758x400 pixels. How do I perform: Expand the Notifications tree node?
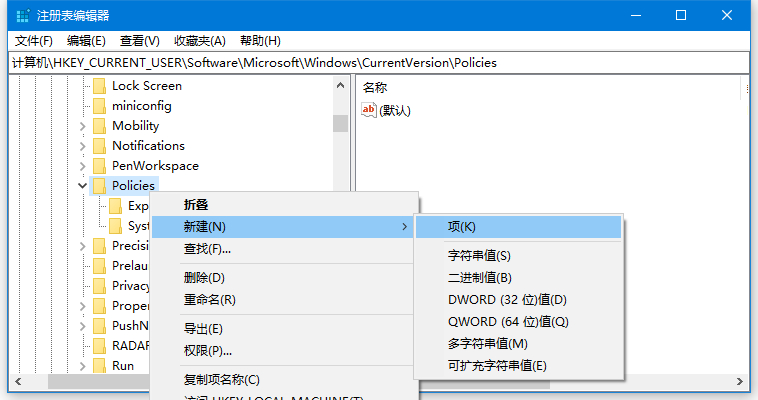[83, 146]
